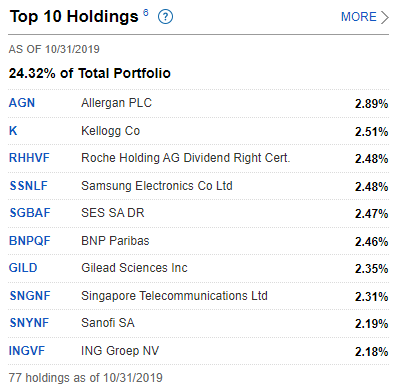Select the INGVF ticker symbol
This screenshot has width=396, height=390.
(27, 351)
